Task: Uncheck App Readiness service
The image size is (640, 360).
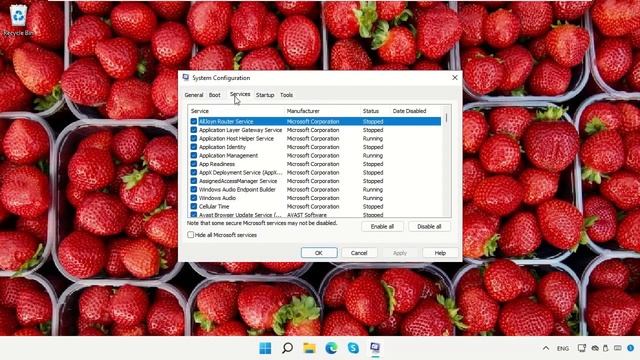Action: click(193, 164)
